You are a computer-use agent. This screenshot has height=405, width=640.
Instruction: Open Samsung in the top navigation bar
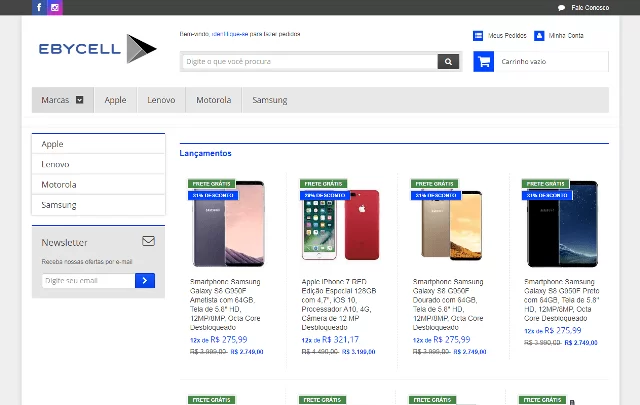(269, 100)
